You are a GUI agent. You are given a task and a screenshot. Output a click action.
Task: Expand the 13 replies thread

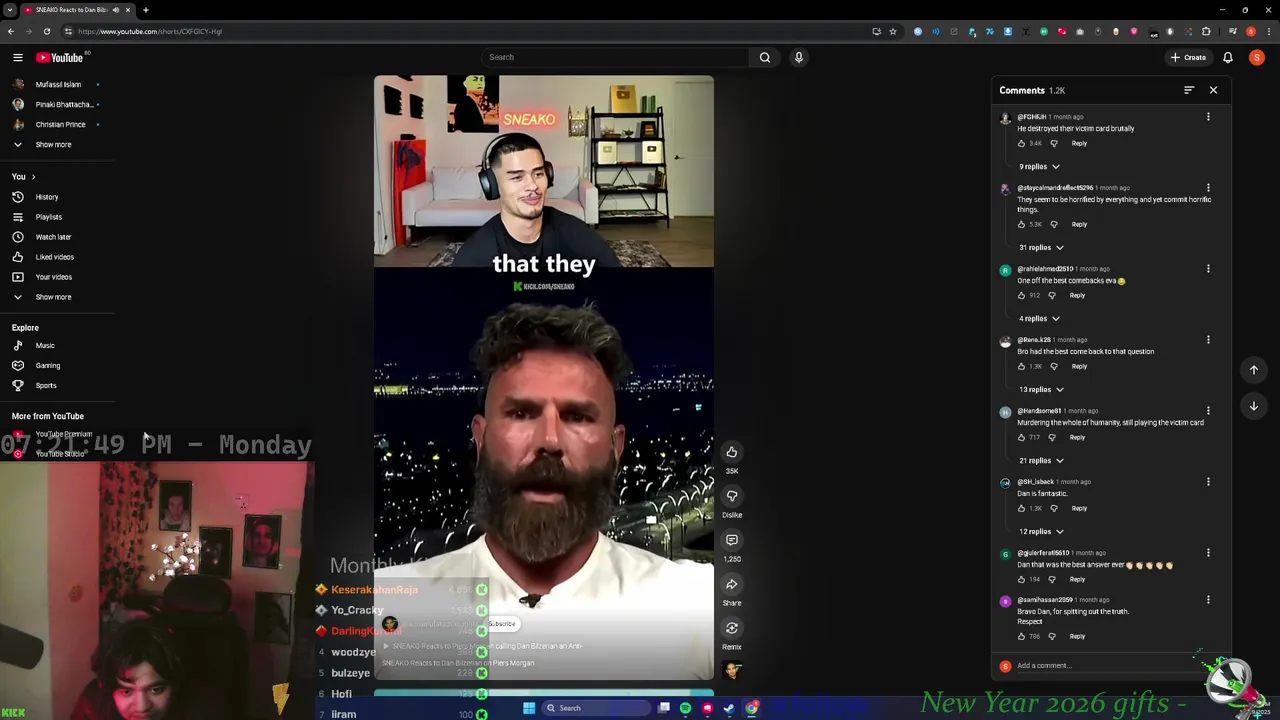pos(1041,389)
